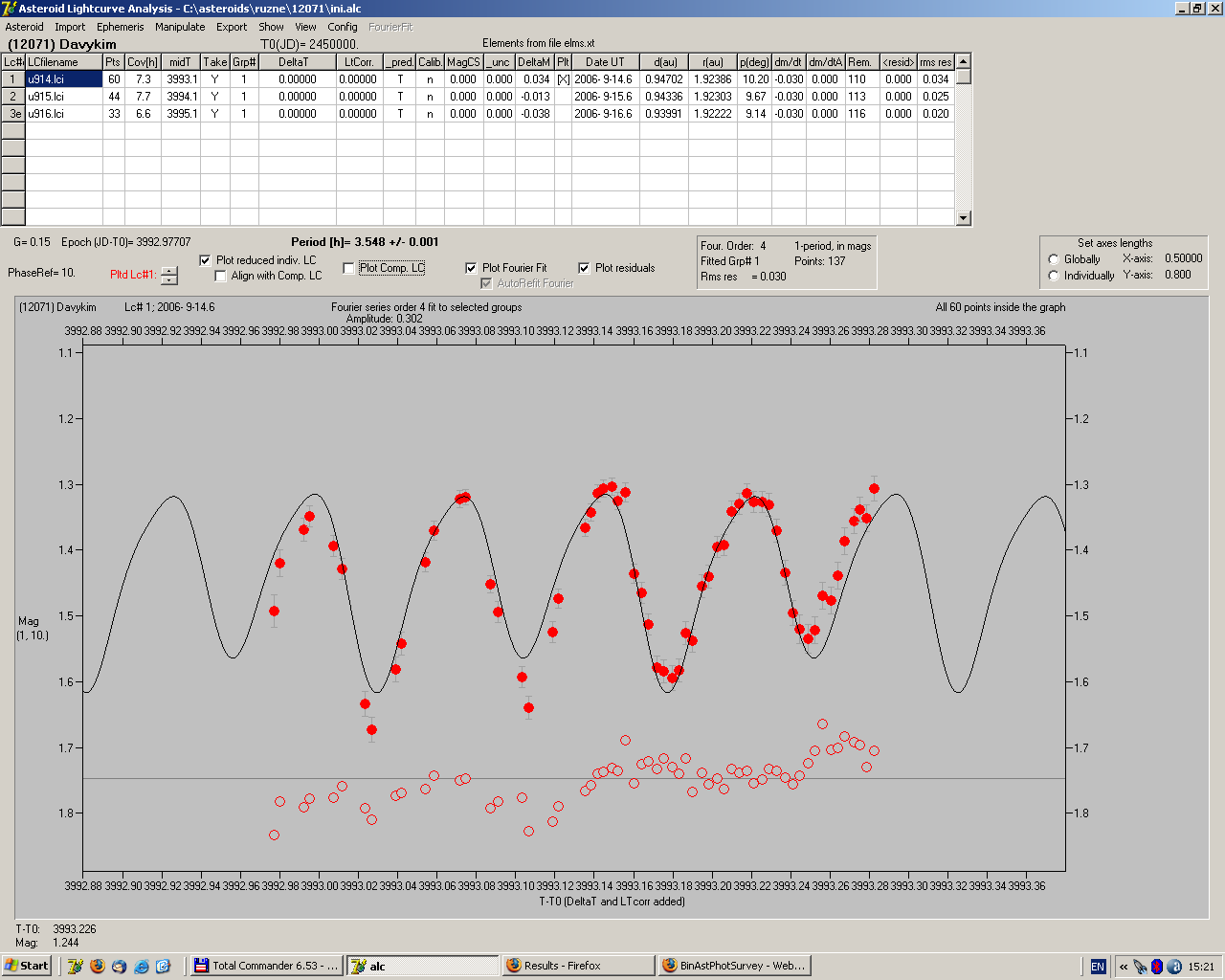Open Thunderbird from the quick launch bar
Image resolution: width=1225 pixels, height=980 pixels.
[x=120, y=966]
